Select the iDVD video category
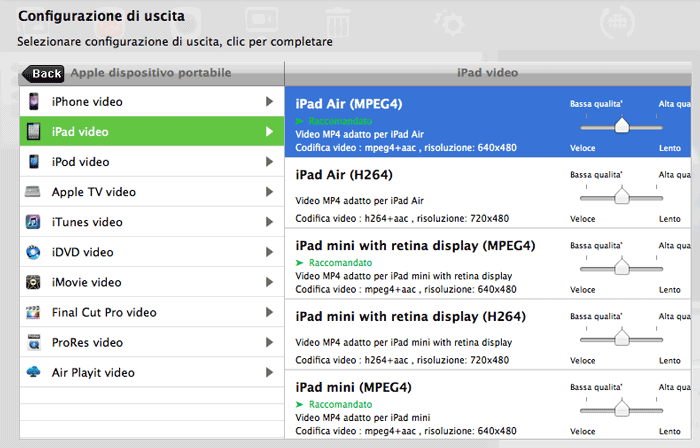The image size is (700, 448). tap(152, 252)
